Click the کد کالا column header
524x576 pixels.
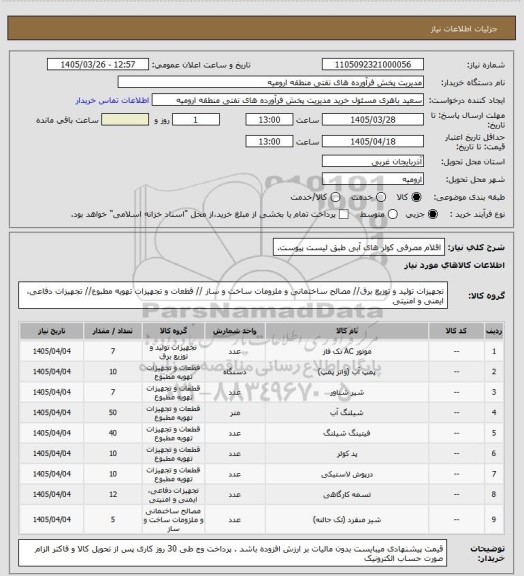[456, 331]
